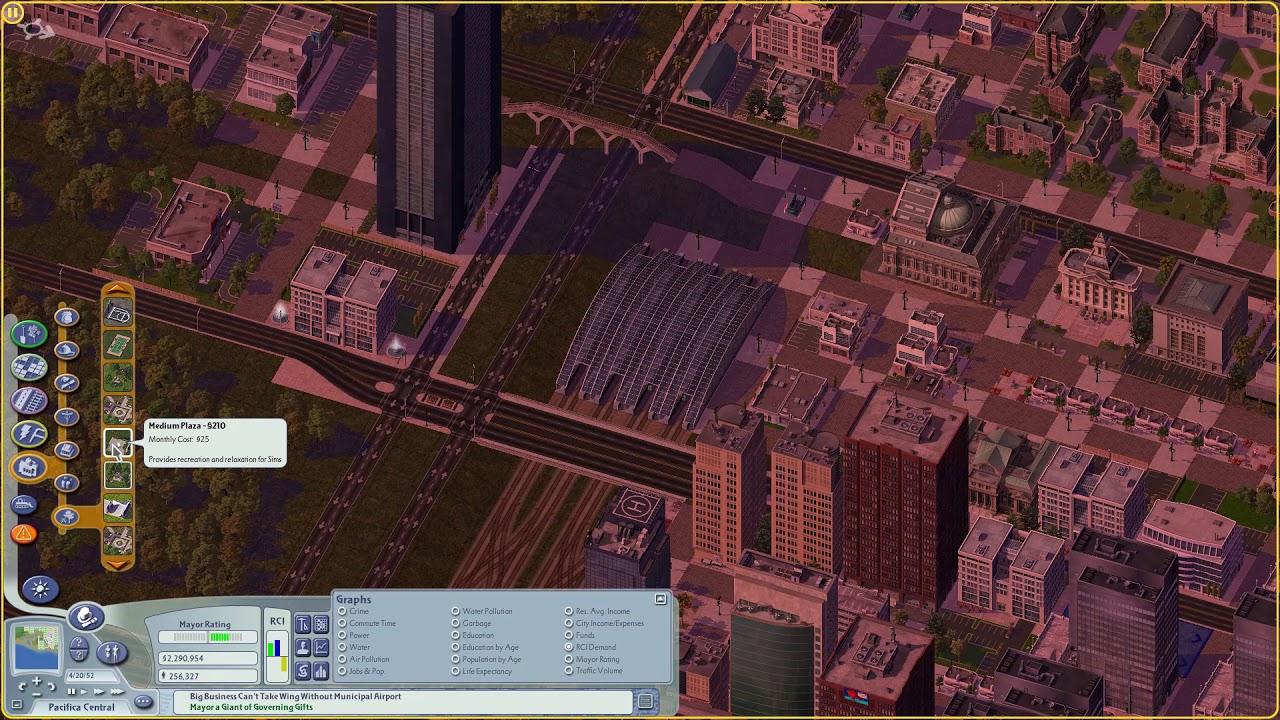Select the Medium Plaza park item

pos(118,442)
